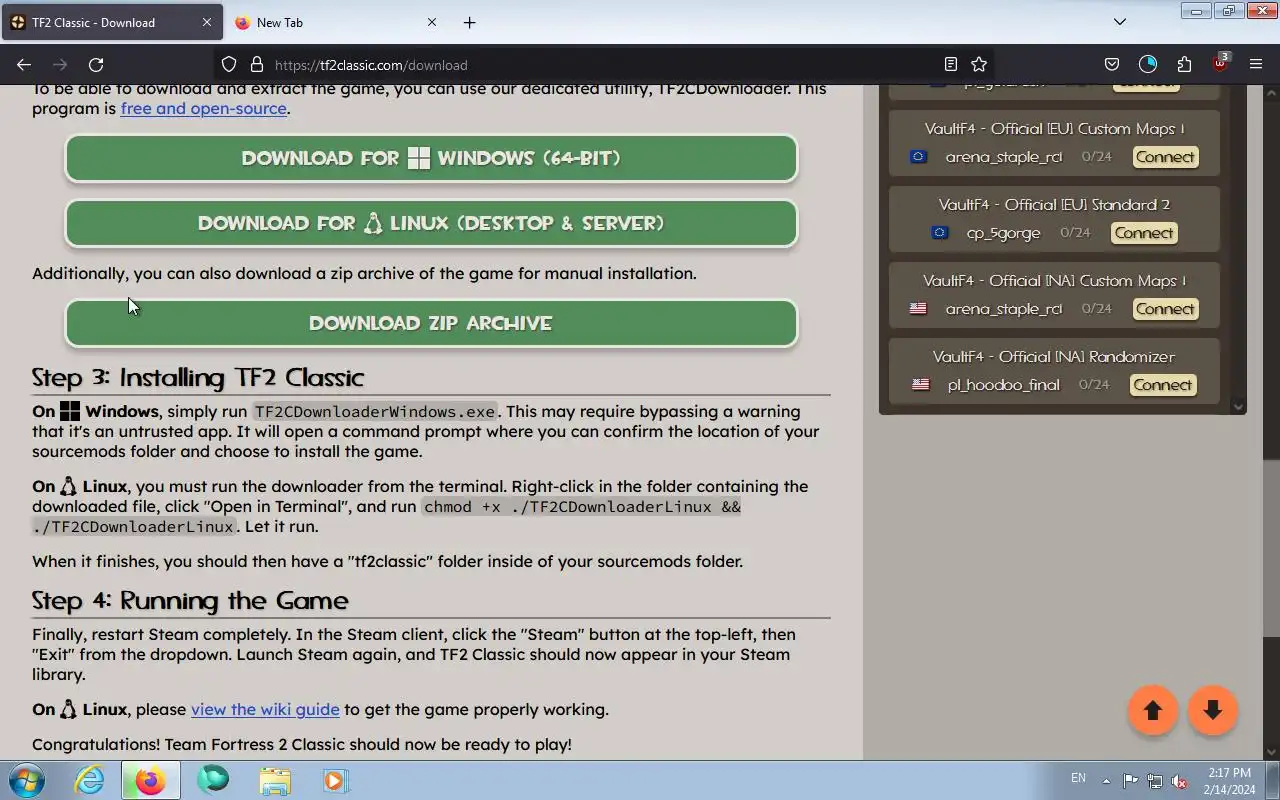This screenshot has width=1280, height=800.
Task: Open the free and open-source link
Action: click(x=204, y=108)
